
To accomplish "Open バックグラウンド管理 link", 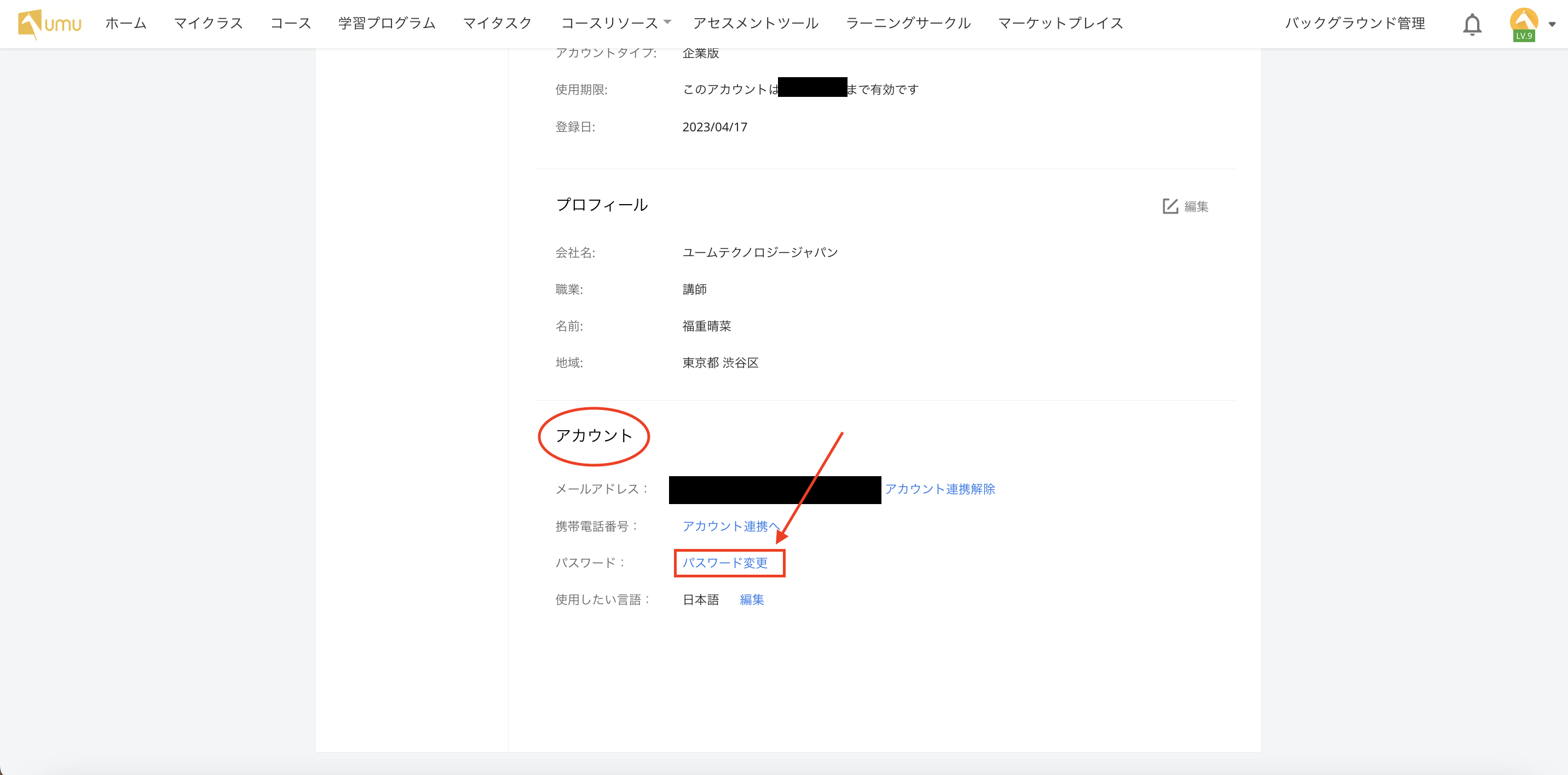I will [x=1354, y=23].
